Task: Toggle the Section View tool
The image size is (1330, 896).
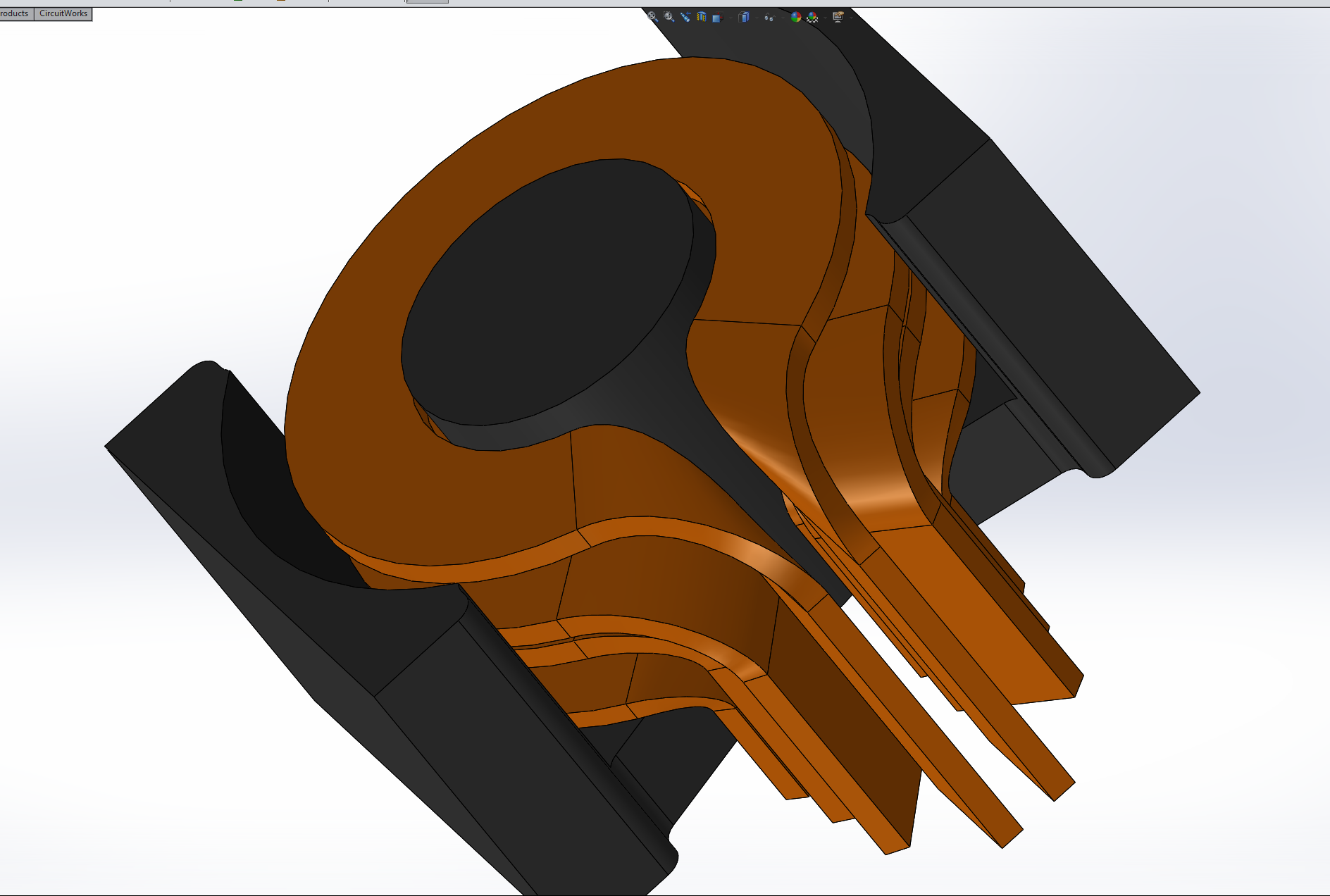Action: click(702, 17)
